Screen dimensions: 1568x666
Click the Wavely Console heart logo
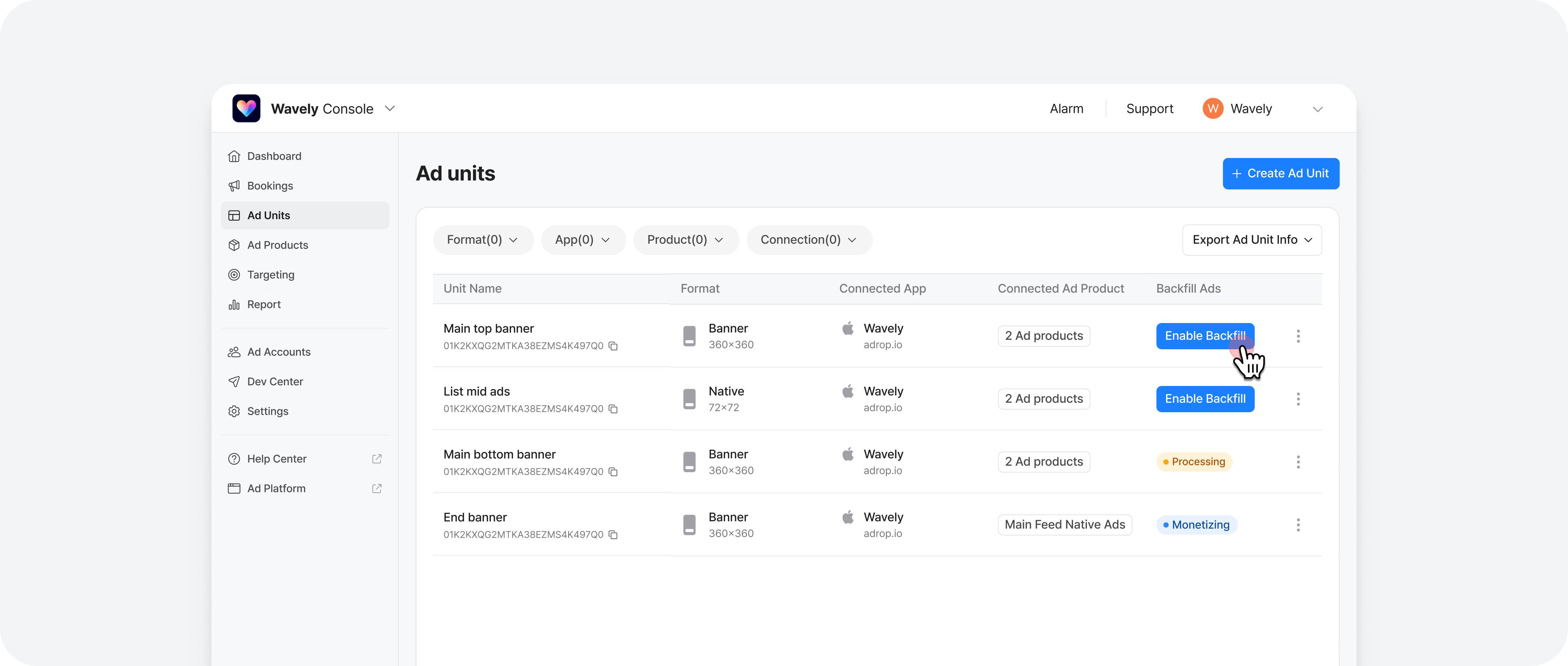246,108
